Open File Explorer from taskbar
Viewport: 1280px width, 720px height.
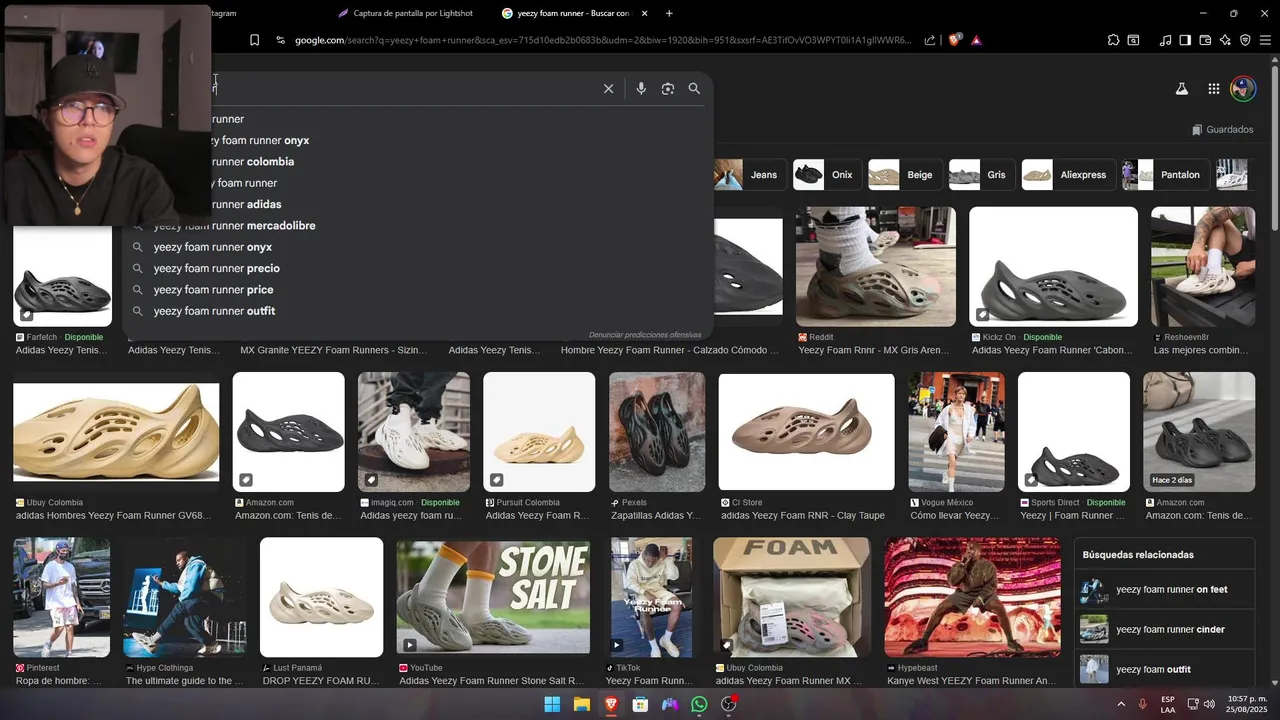click(581, 705)
